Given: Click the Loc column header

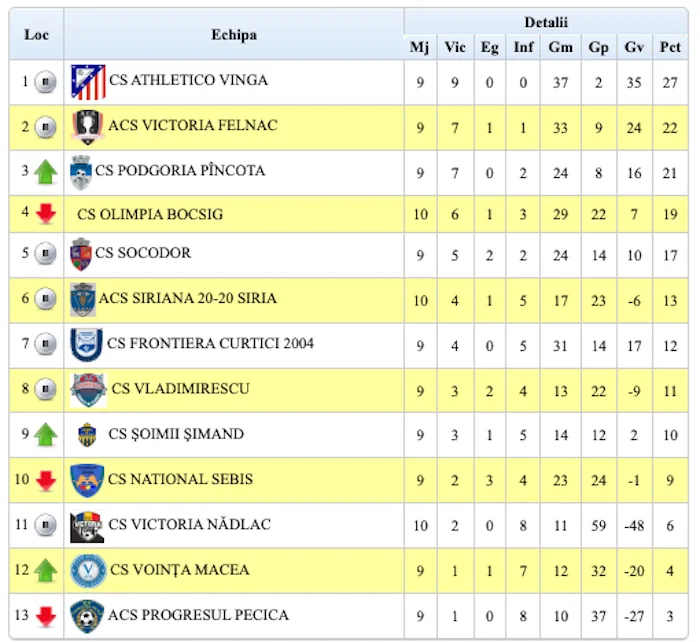Looking at the screenshot, I should coord(36,35).
